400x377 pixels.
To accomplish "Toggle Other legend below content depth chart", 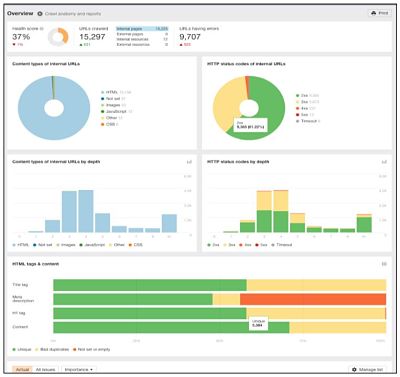I will click(117, 245).
